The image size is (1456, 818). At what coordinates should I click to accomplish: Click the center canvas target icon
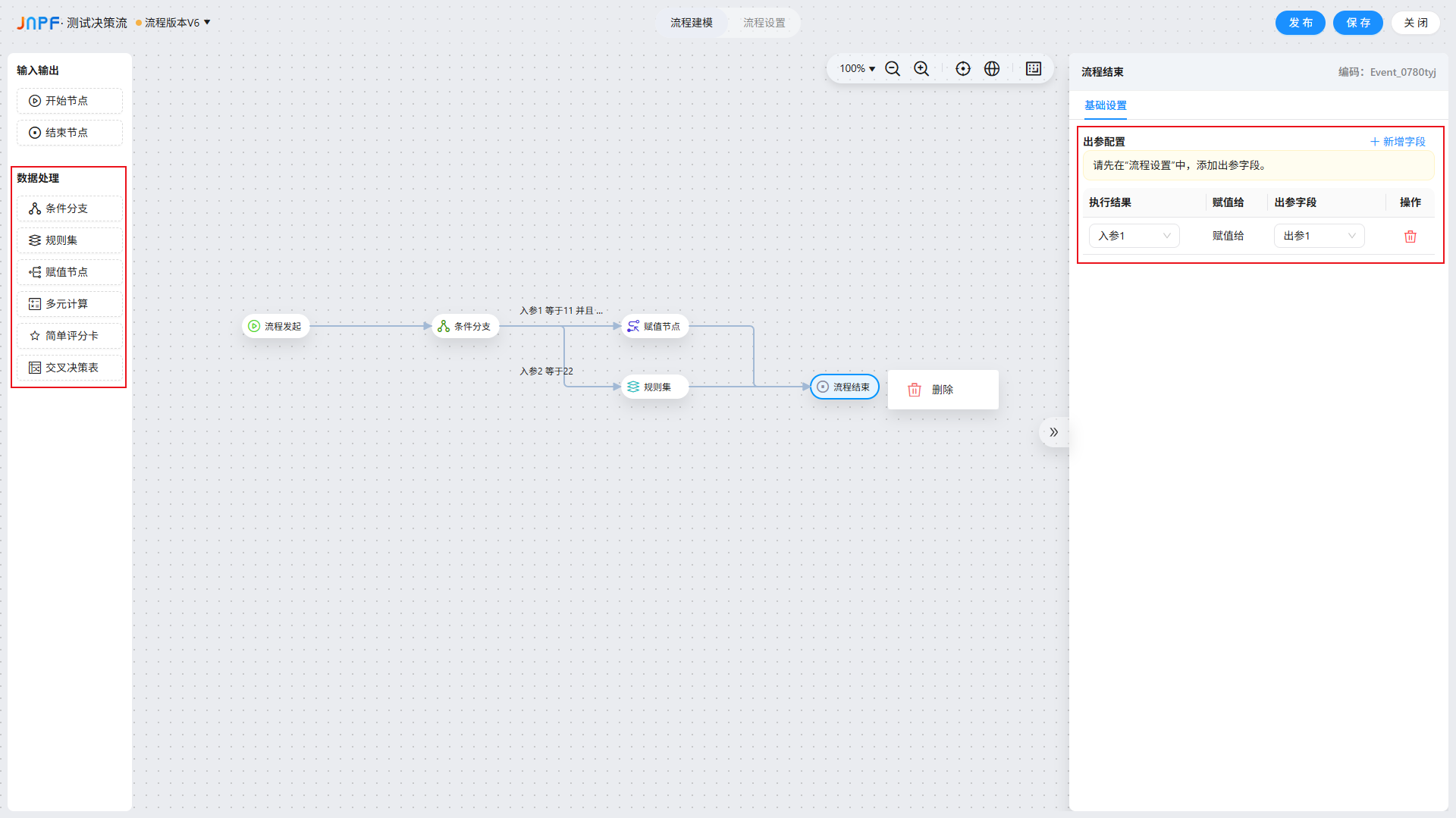(x=963, y=69)
